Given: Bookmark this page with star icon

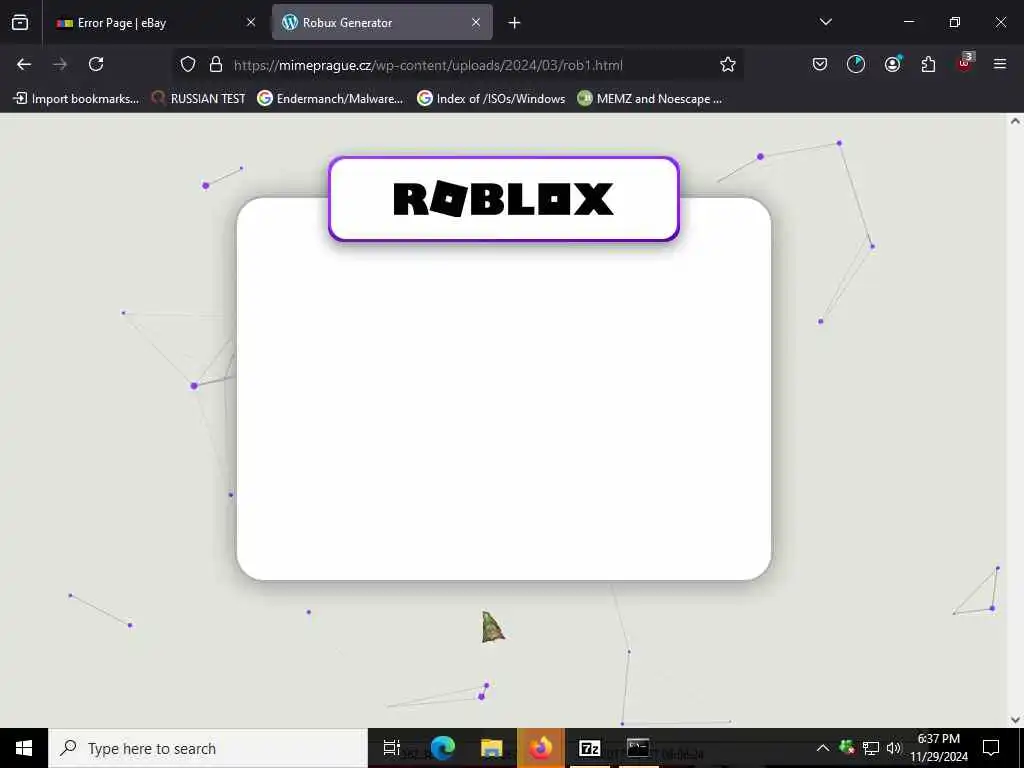Looking at the screenshot, I should coord(728,65).
